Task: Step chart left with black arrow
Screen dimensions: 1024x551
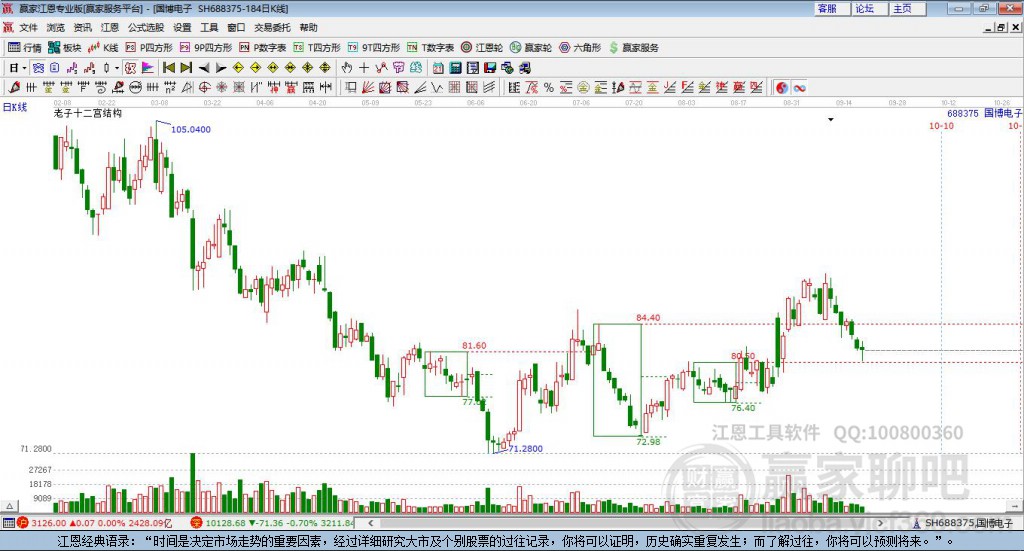Action: pyautogui.click(x=204, y=68)
